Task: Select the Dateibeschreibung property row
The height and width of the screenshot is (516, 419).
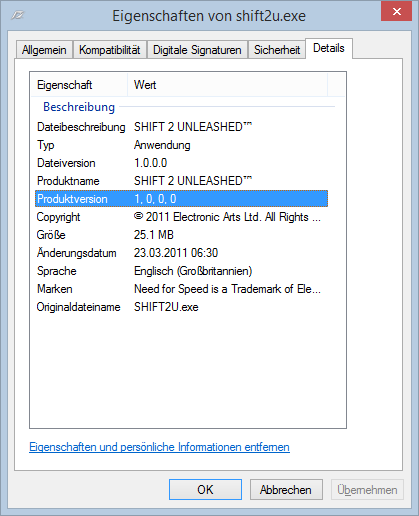Action: click(181, 127)
